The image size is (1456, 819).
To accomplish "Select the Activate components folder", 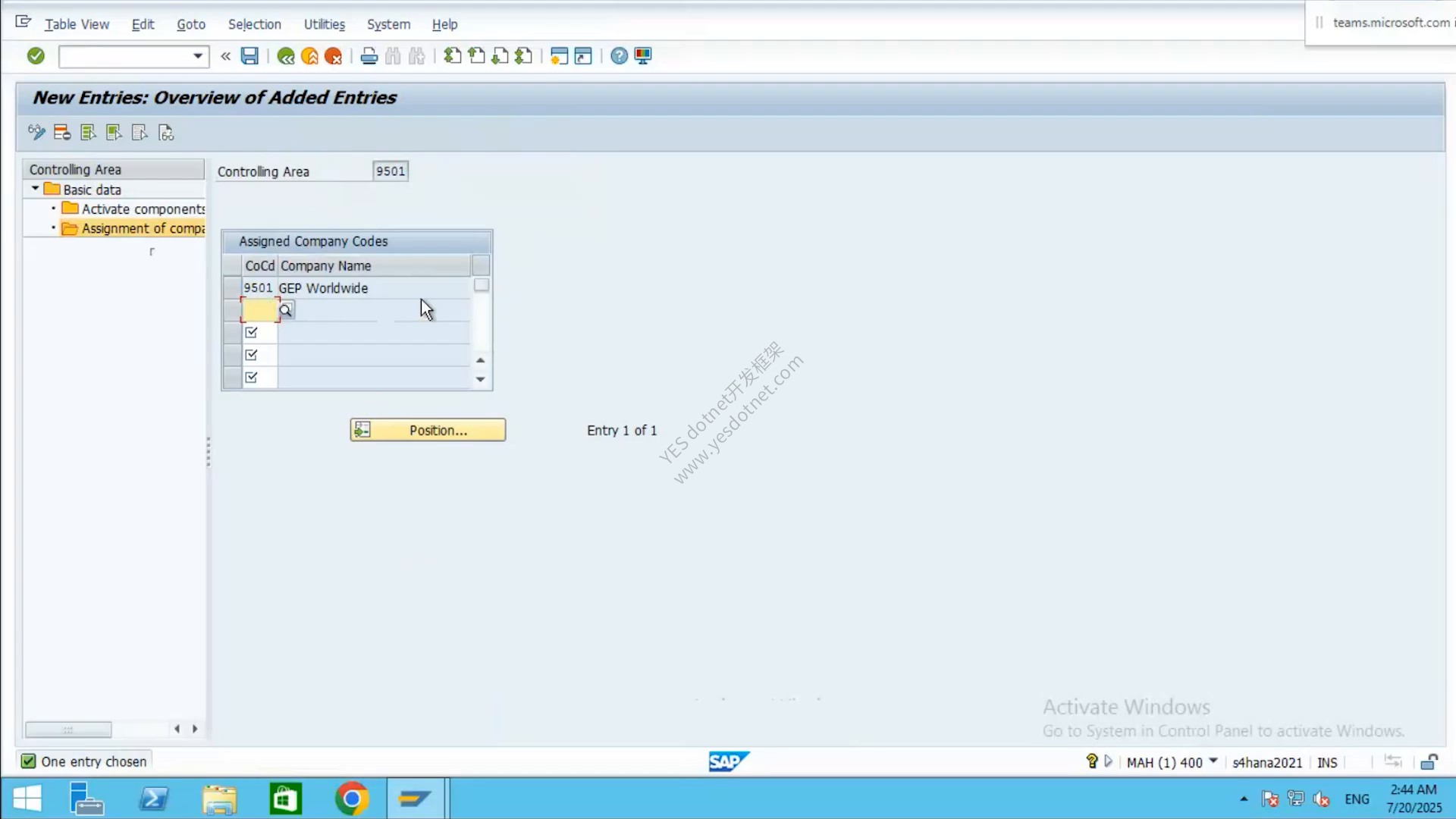I will [x=134, y=209].
